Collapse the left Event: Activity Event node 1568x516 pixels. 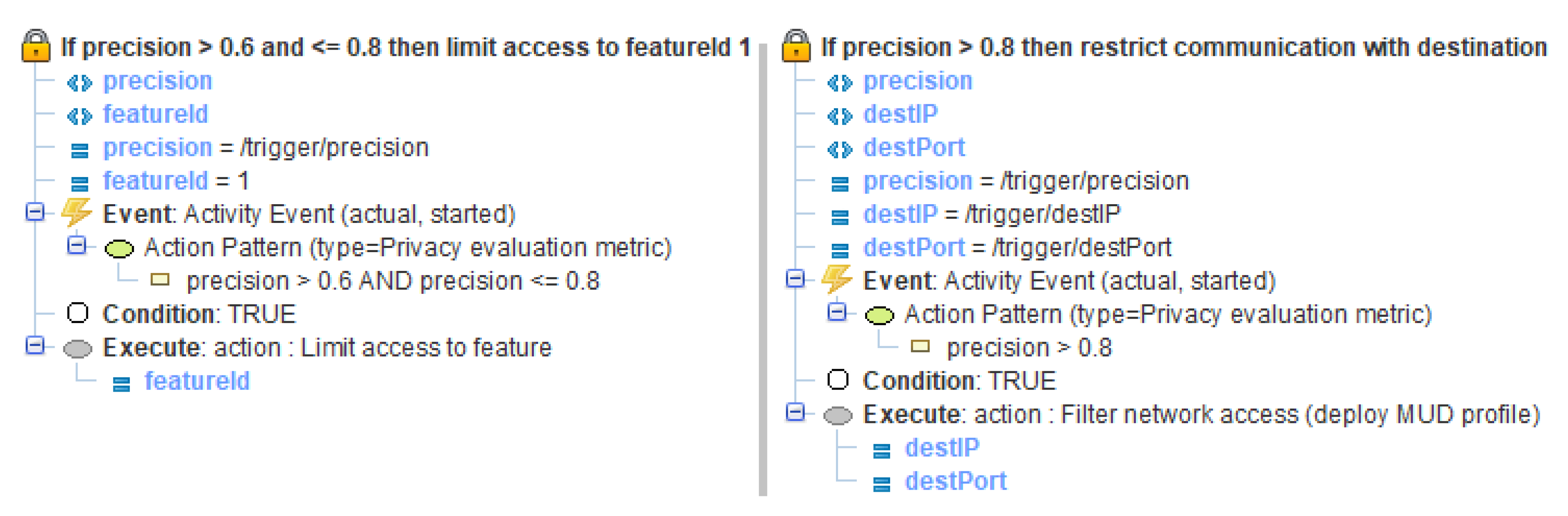[x=35, y=212]
